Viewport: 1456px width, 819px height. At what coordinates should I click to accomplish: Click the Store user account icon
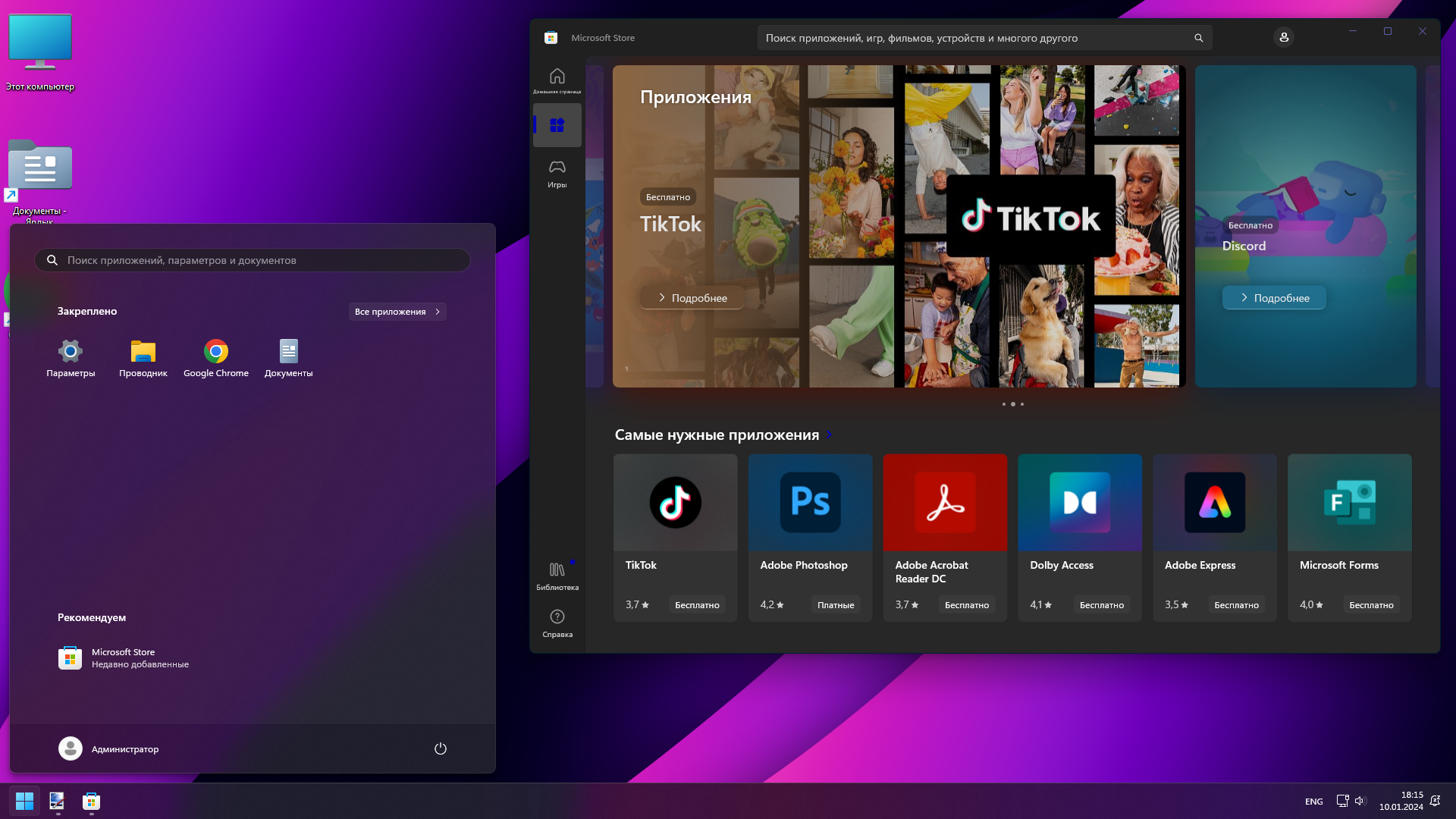1283,37
